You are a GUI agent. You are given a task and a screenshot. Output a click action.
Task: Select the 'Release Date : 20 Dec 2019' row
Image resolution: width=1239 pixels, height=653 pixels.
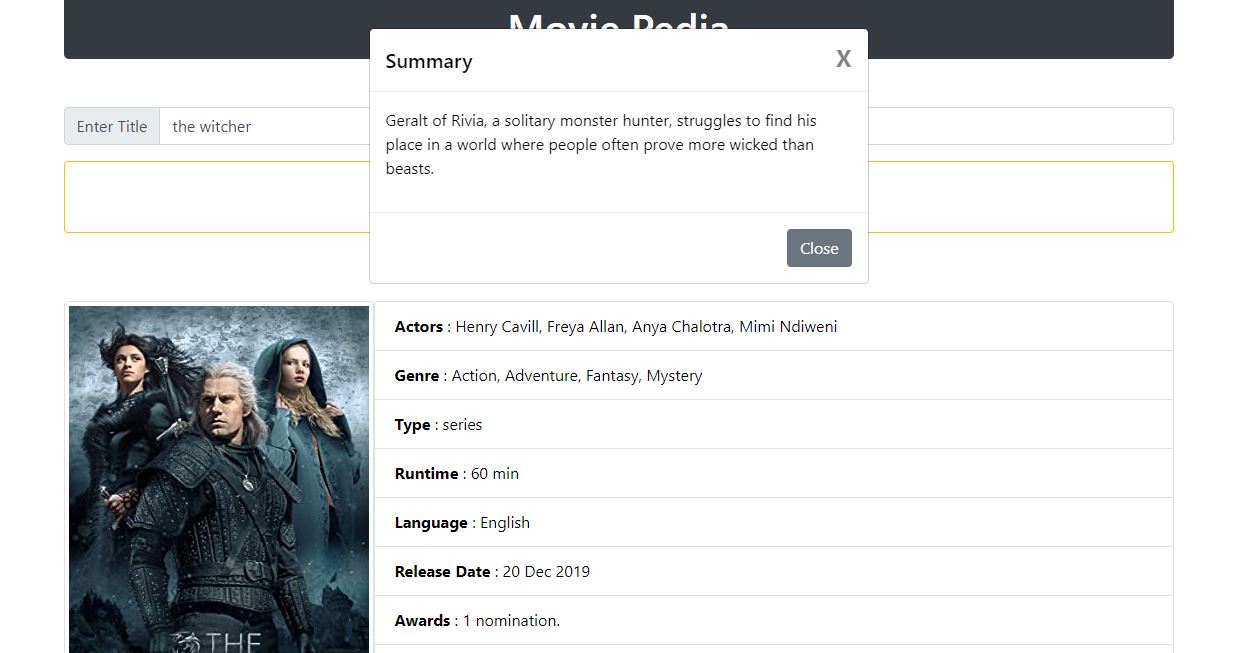point(773,571)
